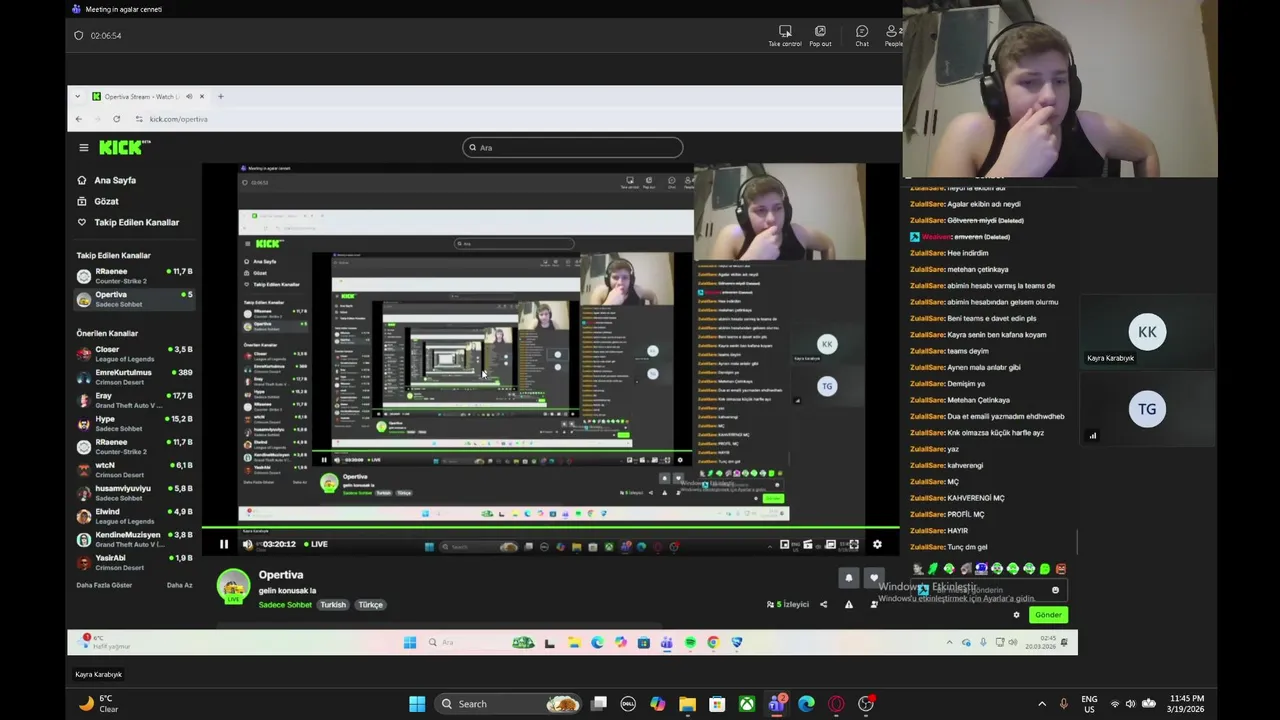This screenshot has height=720, width=1280.
Task: Open the Sadece Sohbet category link
Action: (285, 605)
